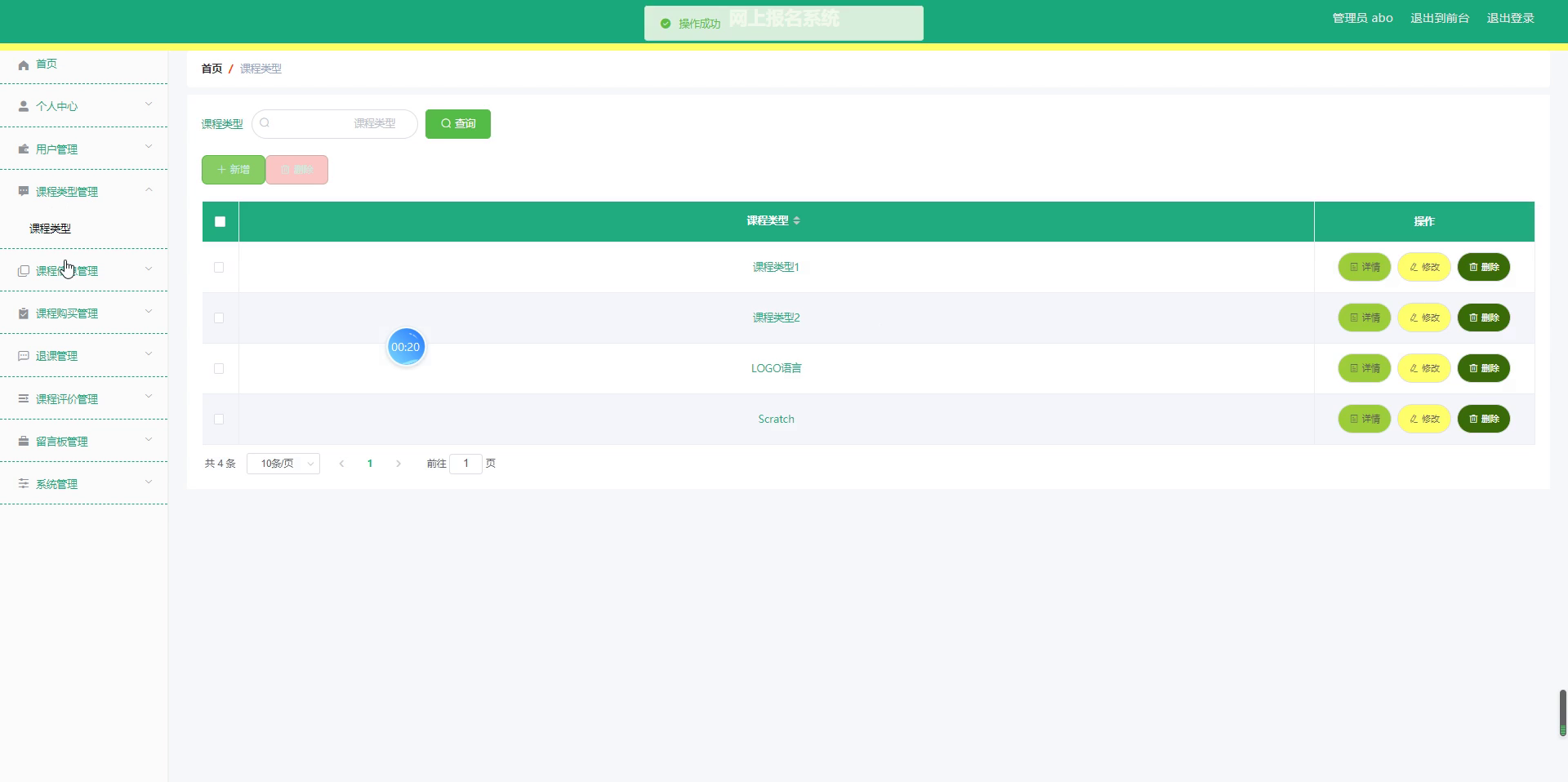Click the list icon beside 课程评价管理
This screenshot has height=782, width=1568.
[24, 398]
